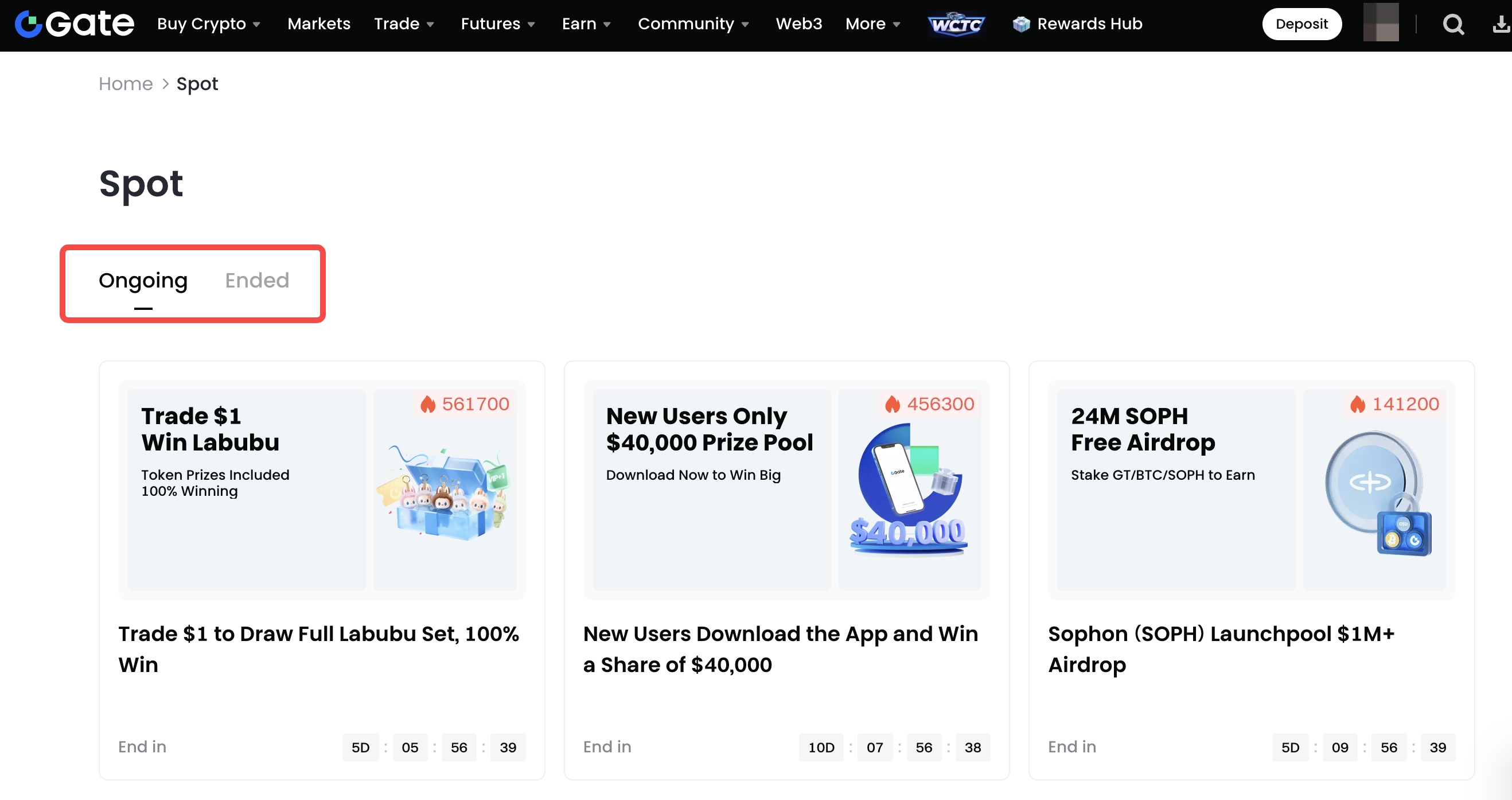Open the Markets menu item
The image size is (1512, 800).
coord(319,24)
